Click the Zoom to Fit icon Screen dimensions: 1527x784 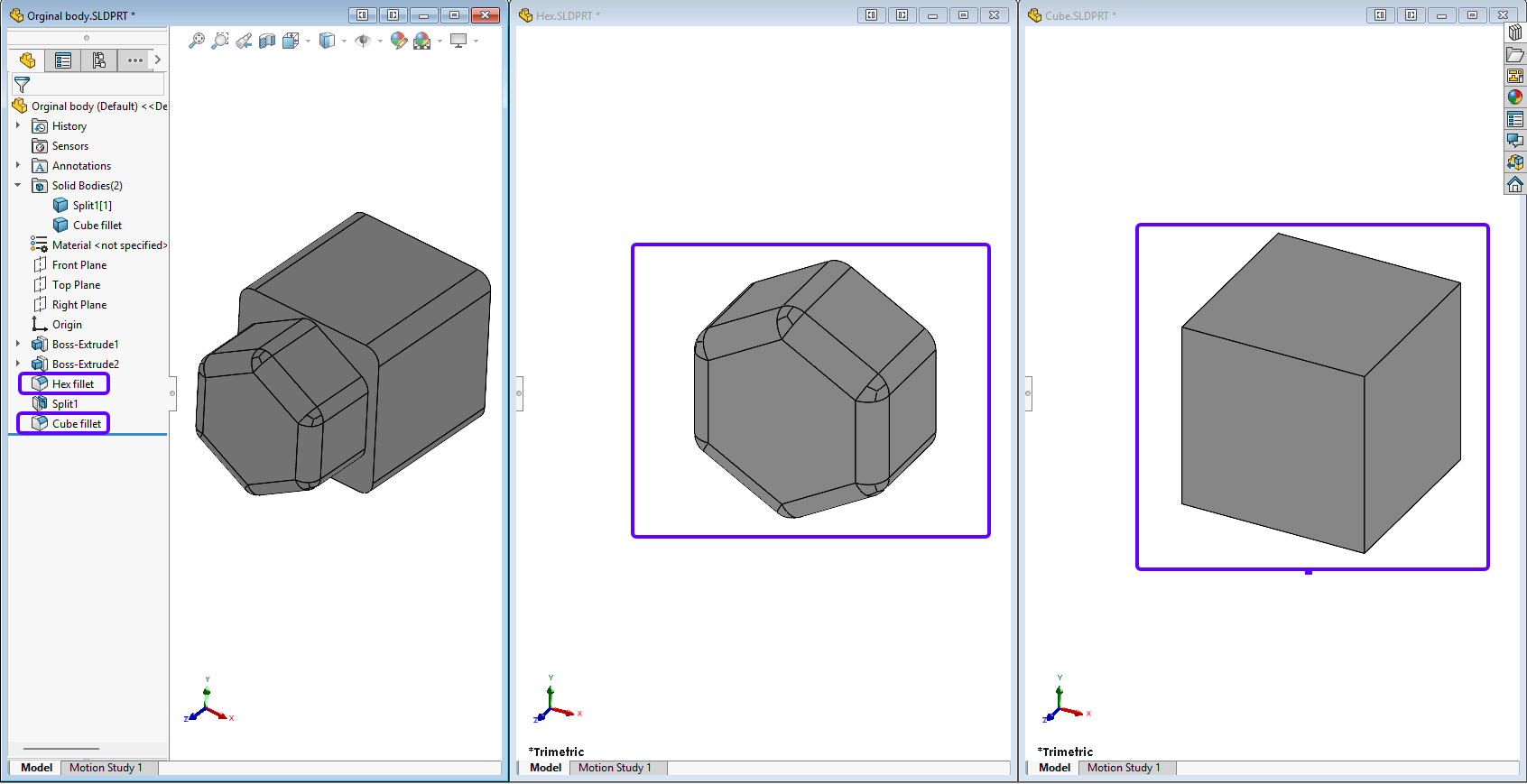[197, 41]
